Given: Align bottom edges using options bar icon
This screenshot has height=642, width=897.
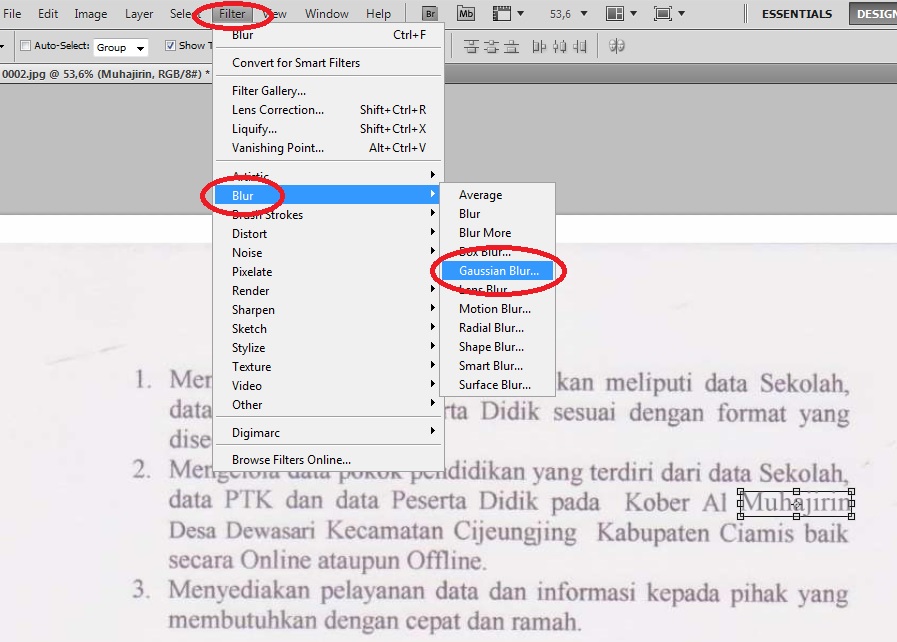Looking at the screenshot, I should pos(511,45).
